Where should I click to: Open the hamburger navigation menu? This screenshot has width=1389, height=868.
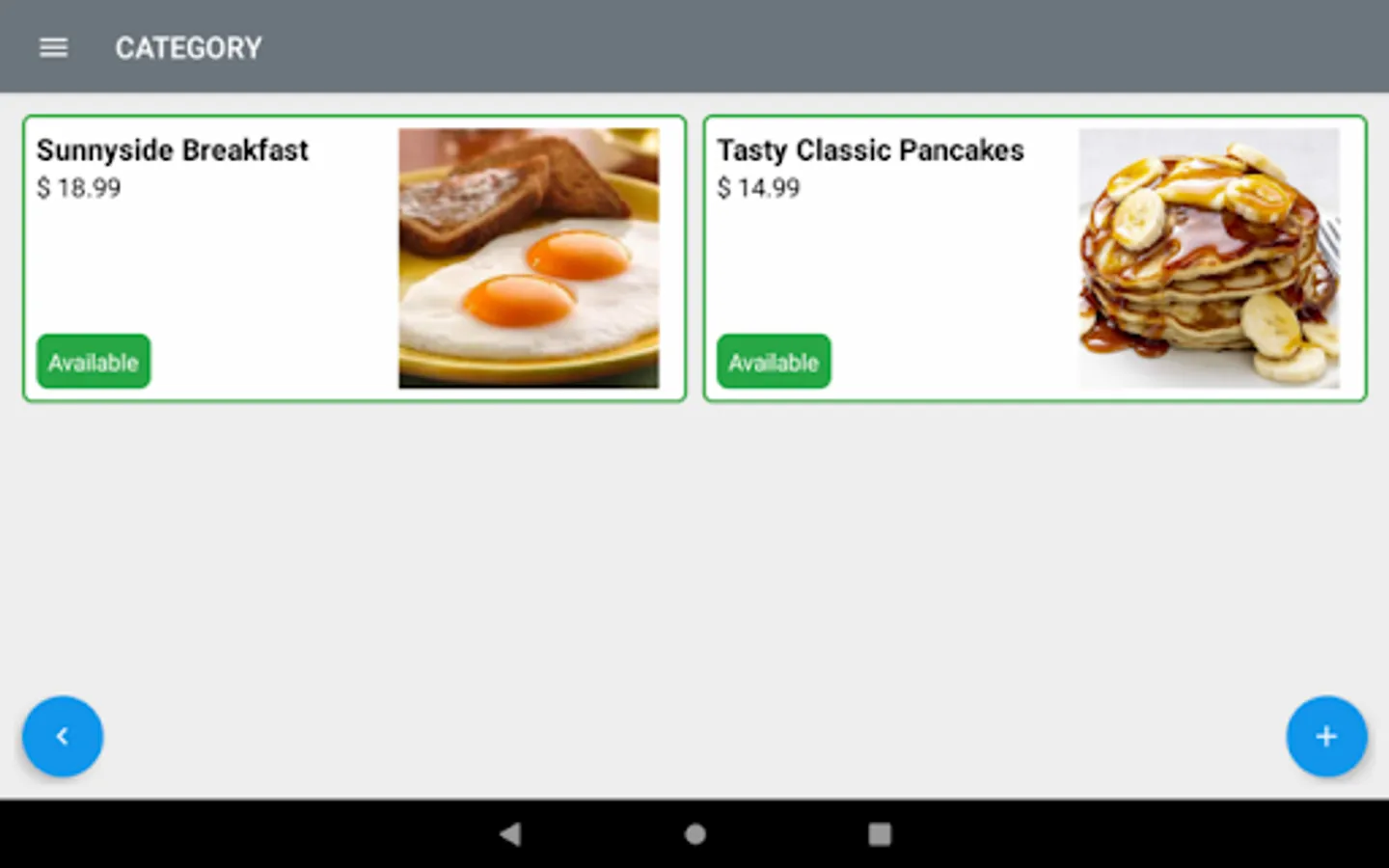(53, 47)
